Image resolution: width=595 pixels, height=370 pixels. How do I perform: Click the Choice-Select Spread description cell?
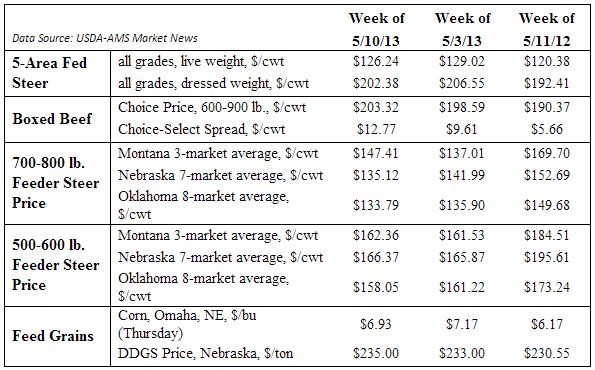click(x=201, y=129)
